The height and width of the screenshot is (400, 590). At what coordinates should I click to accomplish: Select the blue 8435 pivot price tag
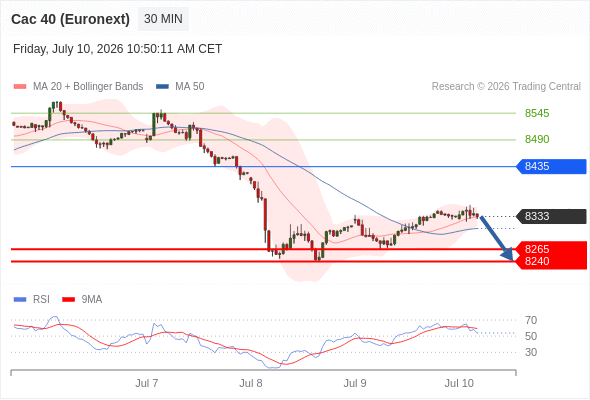tap(551, 166)
